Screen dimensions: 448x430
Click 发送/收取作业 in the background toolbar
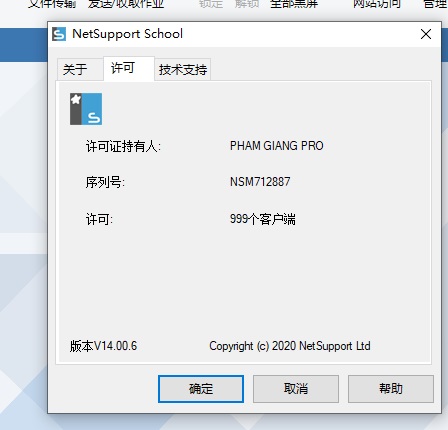pos(126,4)
